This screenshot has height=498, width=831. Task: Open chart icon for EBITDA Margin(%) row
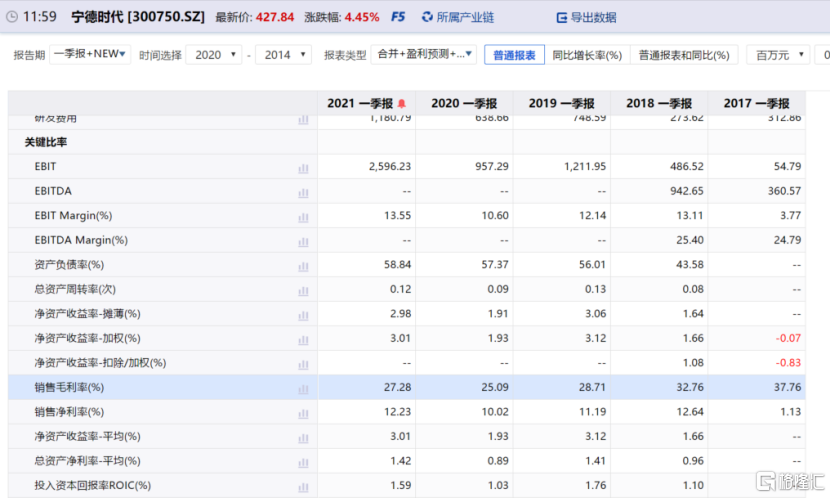tap(303, 242)
